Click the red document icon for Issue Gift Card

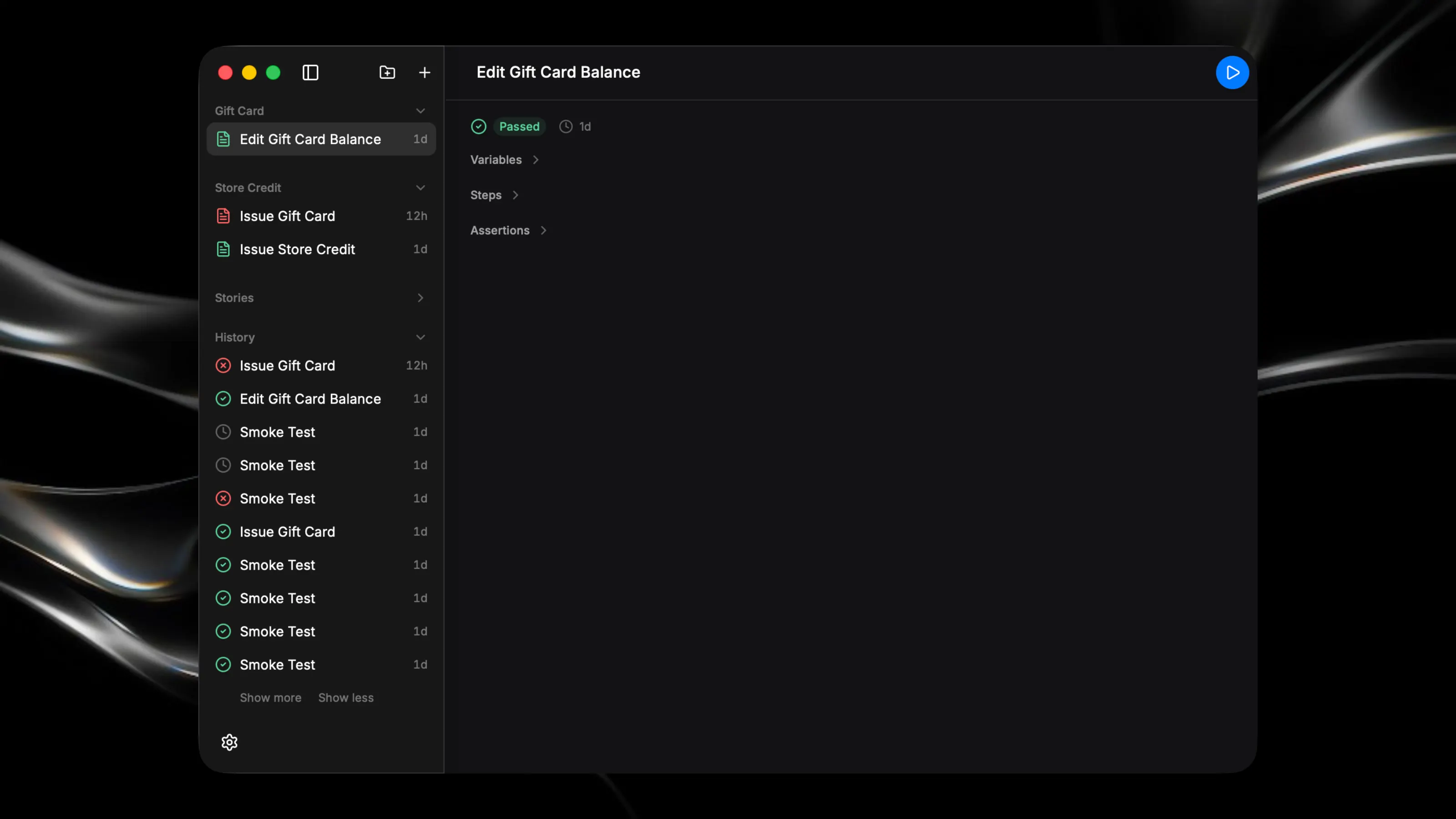coord(223,216)
